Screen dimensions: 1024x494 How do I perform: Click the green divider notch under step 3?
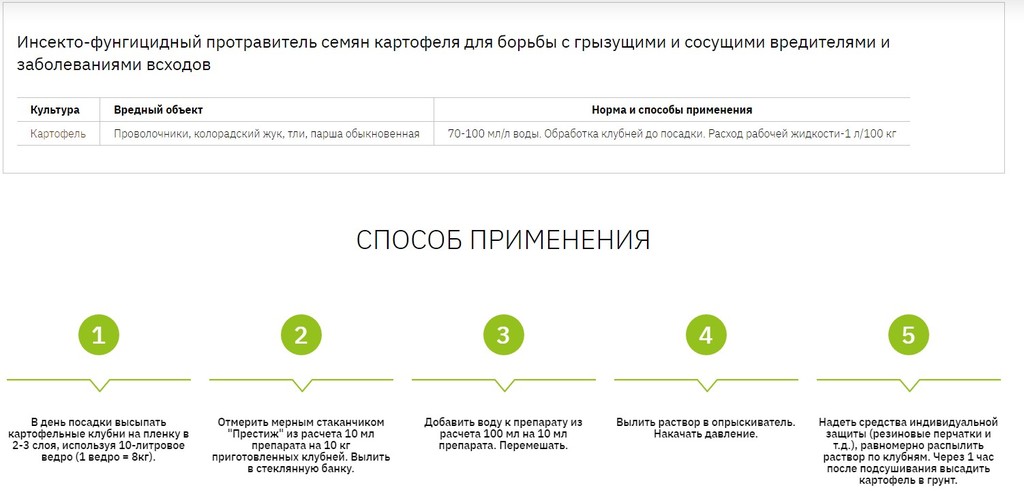(503, 385)
